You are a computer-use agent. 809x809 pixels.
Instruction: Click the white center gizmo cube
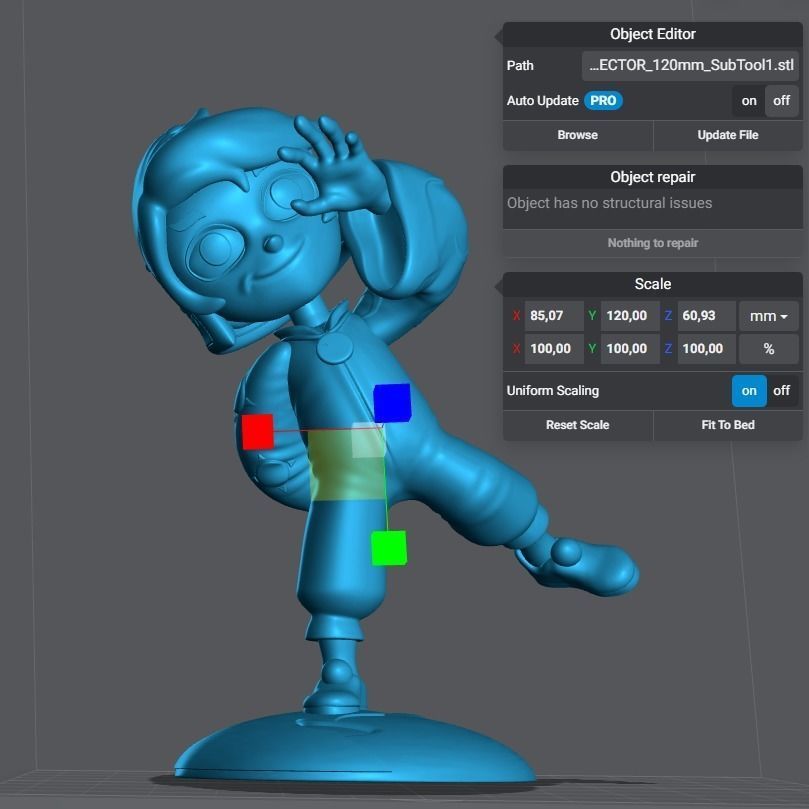point(368,440)
